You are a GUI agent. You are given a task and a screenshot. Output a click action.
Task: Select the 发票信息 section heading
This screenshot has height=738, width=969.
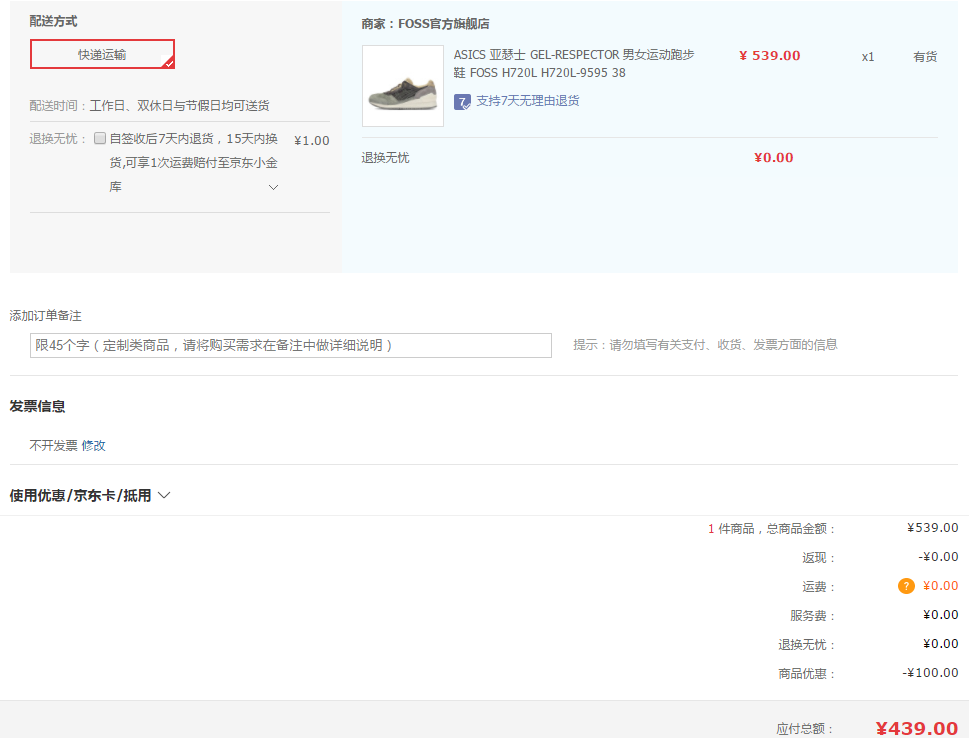37,406
